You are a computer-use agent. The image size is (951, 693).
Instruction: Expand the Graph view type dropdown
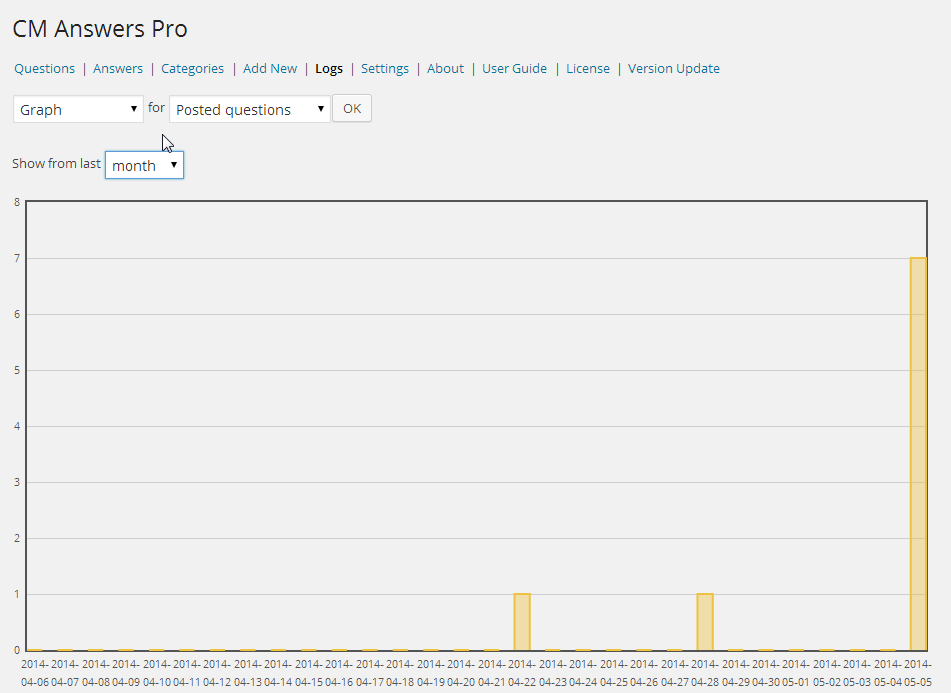(78, 109)
